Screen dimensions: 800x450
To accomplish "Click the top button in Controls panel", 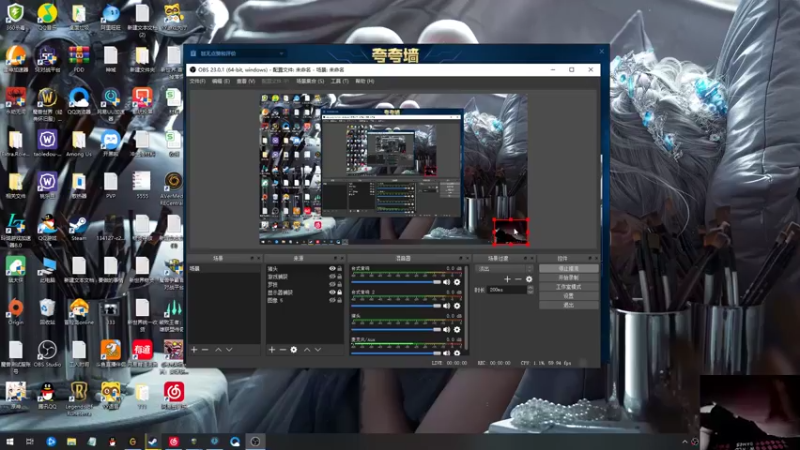I will click(568, 268).
